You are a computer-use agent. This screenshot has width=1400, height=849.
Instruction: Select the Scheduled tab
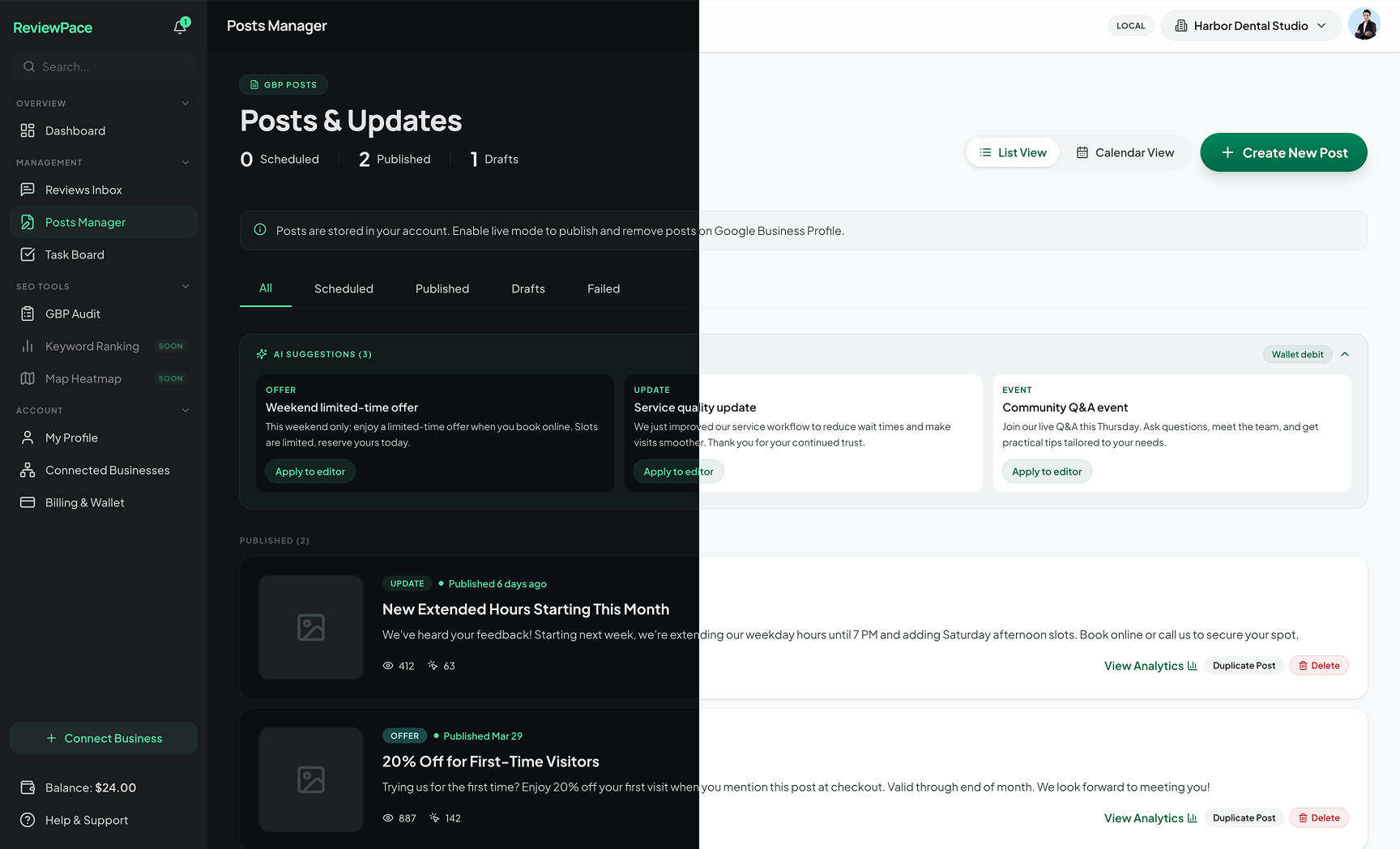(x=344, y=288)
